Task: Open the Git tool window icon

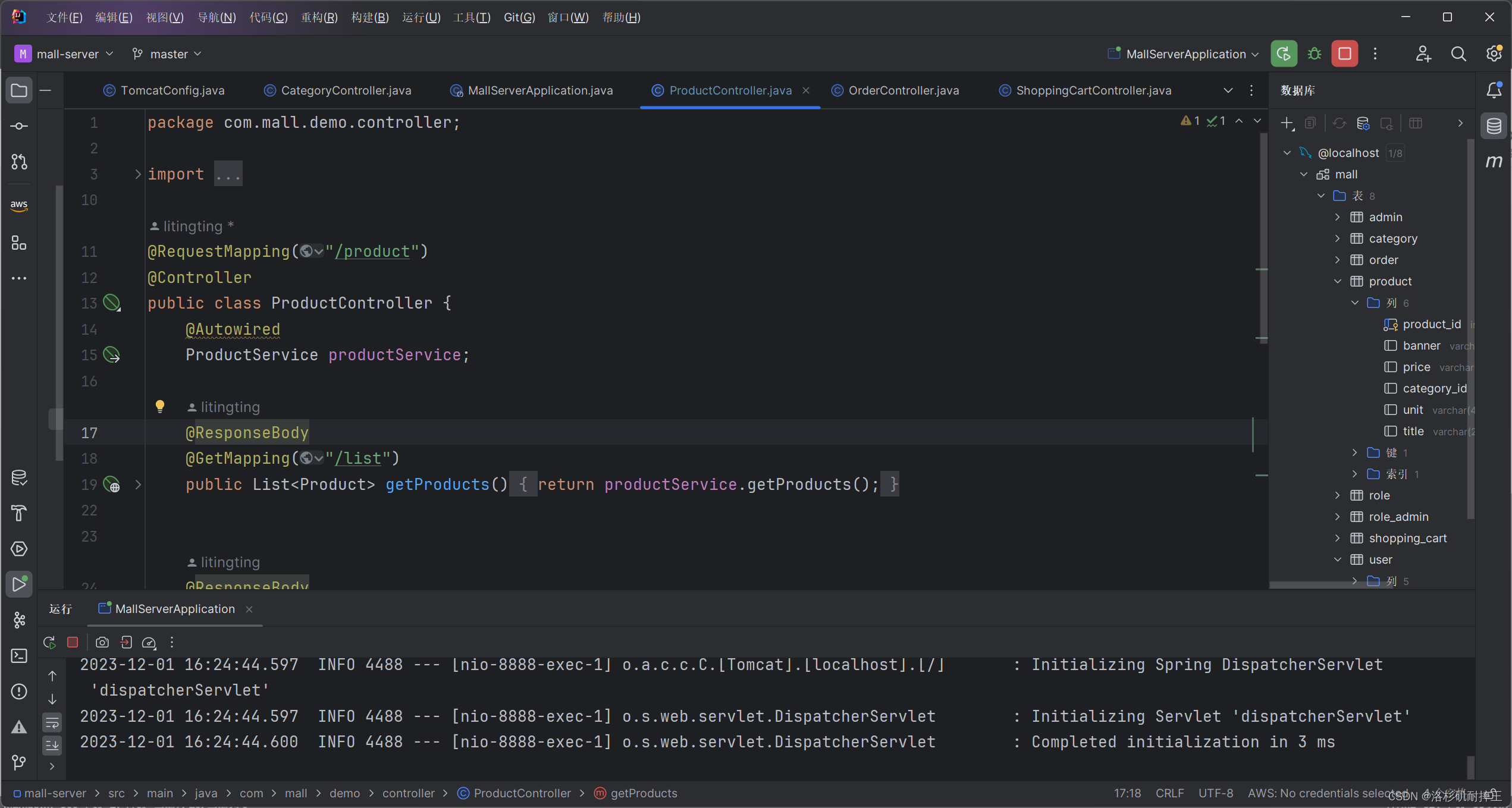Action: [x=19, y=763]
